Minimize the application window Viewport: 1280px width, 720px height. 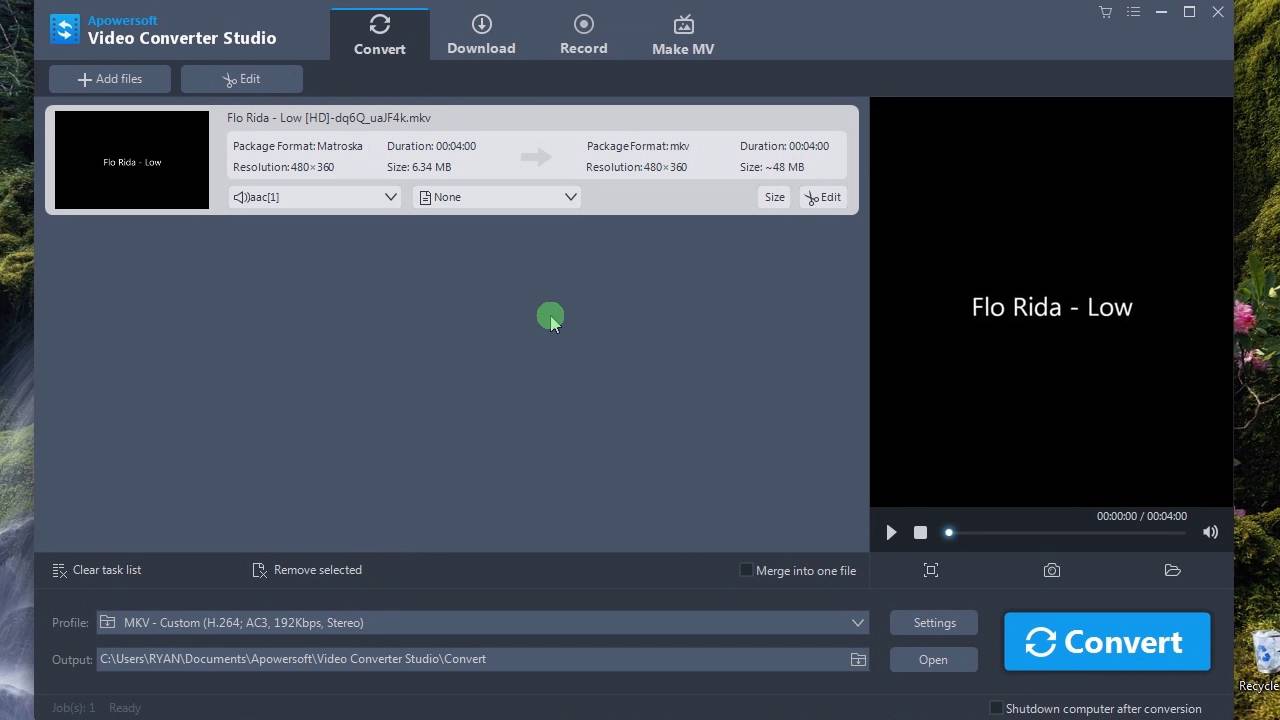tap(1161, 12)
